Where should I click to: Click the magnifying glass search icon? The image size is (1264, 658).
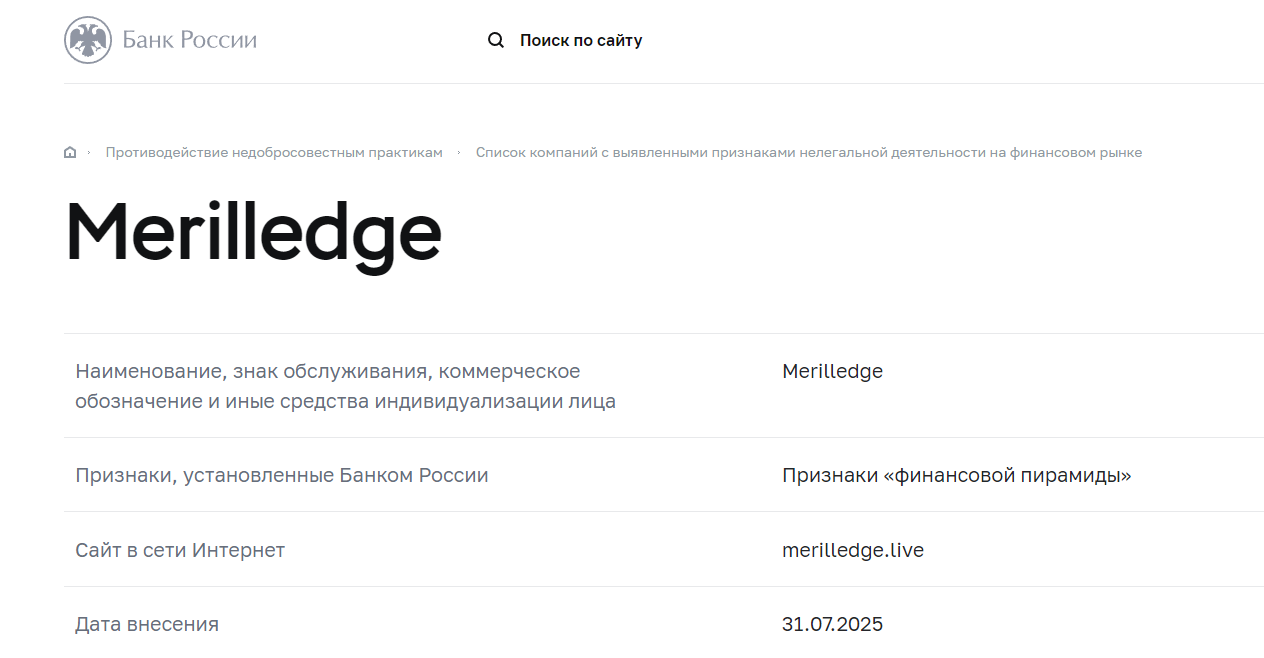pyautogui.click(x=496, y=40)
